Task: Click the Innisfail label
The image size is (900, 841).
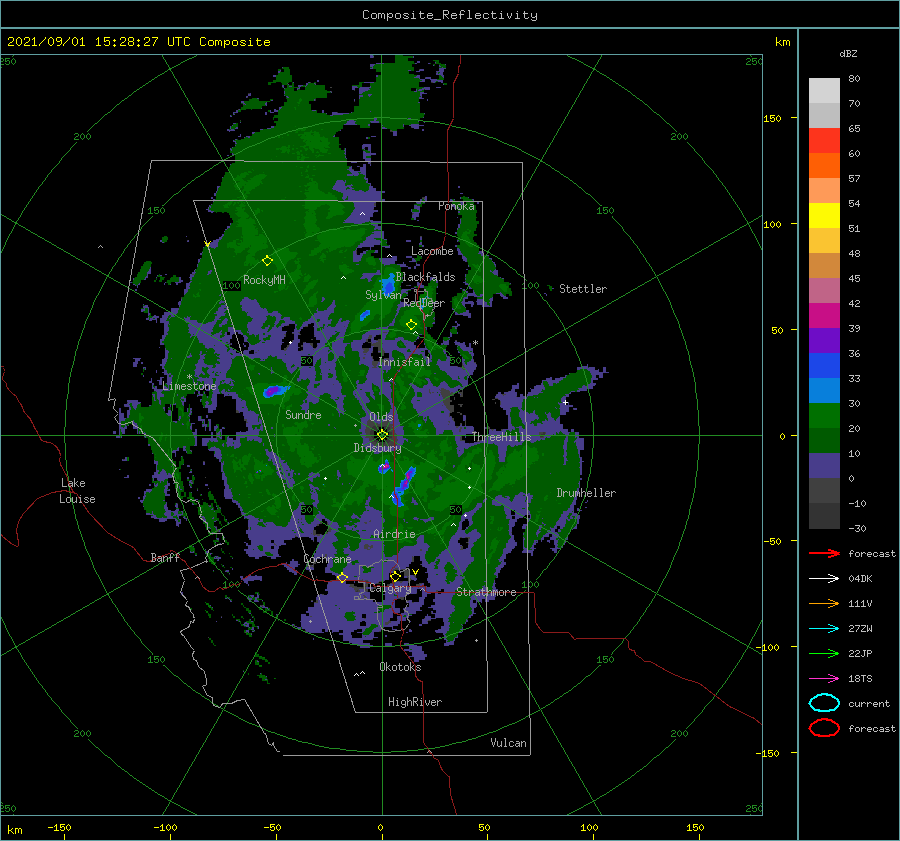Action: pos(404,362)
